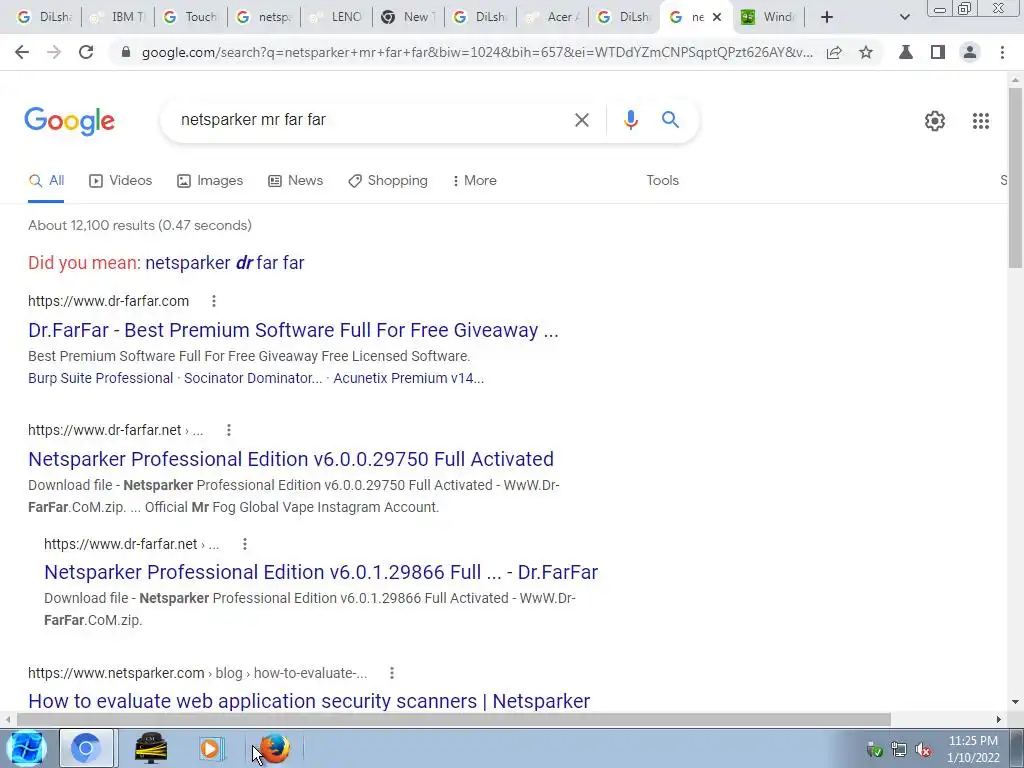
Task: Open Acunetix Premium v14 sitelink
Action: pyautogui.click(x=409, y=378)
